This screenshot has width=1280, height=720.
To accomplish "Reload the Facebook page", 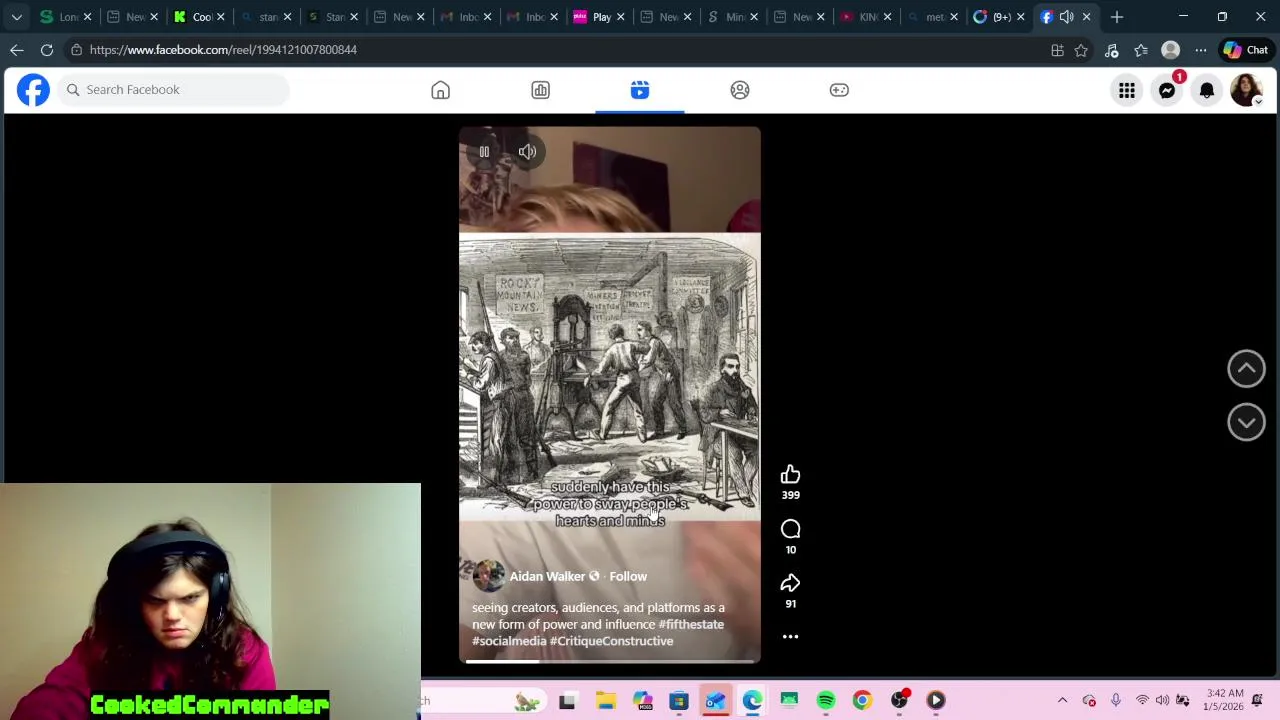I will point(47,50).
